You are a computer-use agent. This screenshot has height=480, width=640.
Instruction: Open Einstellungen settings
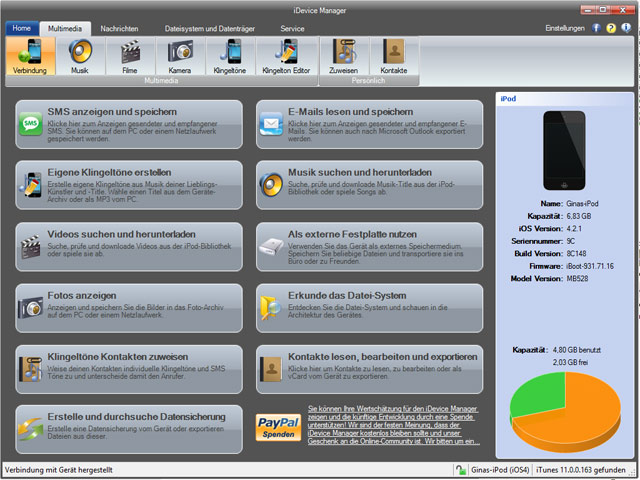pos(565,28)
